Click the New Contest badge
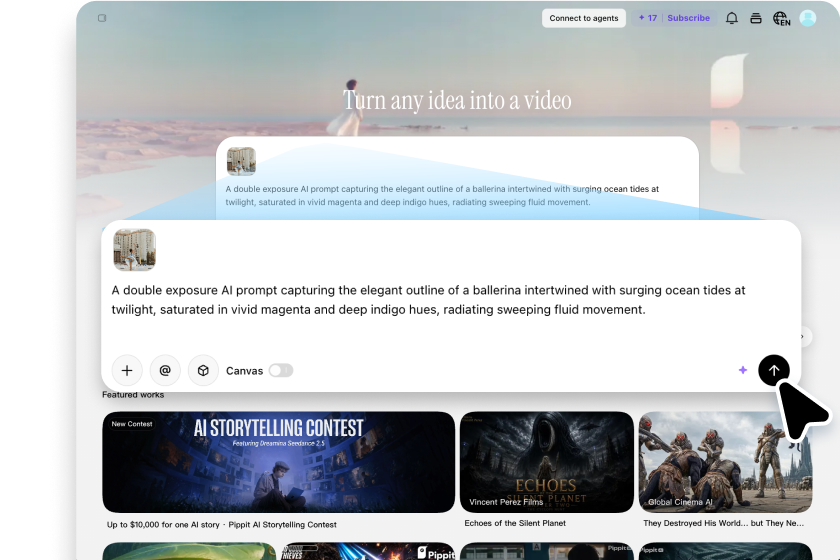 [132, 424]
